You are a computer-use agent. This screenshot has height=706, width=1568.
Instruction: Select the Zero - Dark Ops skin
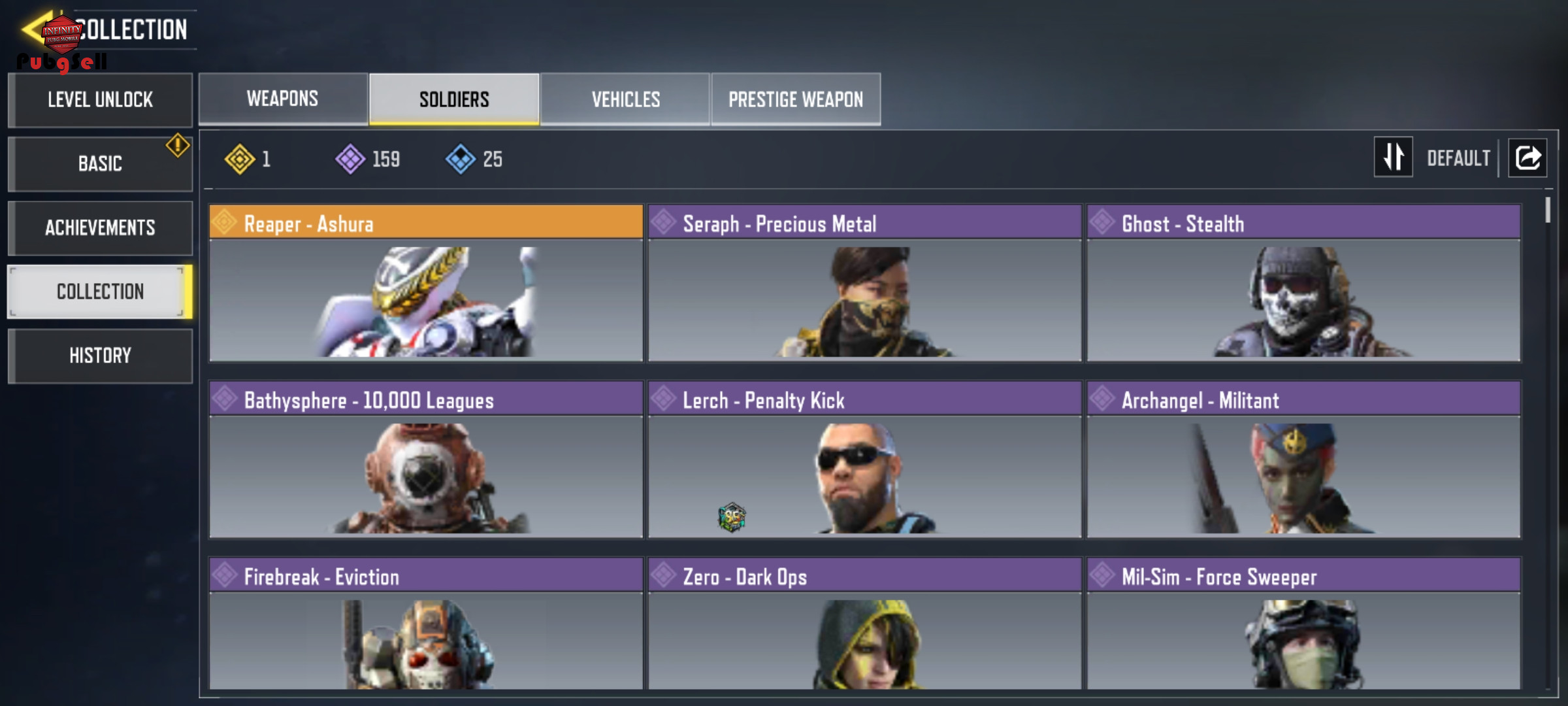(x=865, y=623)
